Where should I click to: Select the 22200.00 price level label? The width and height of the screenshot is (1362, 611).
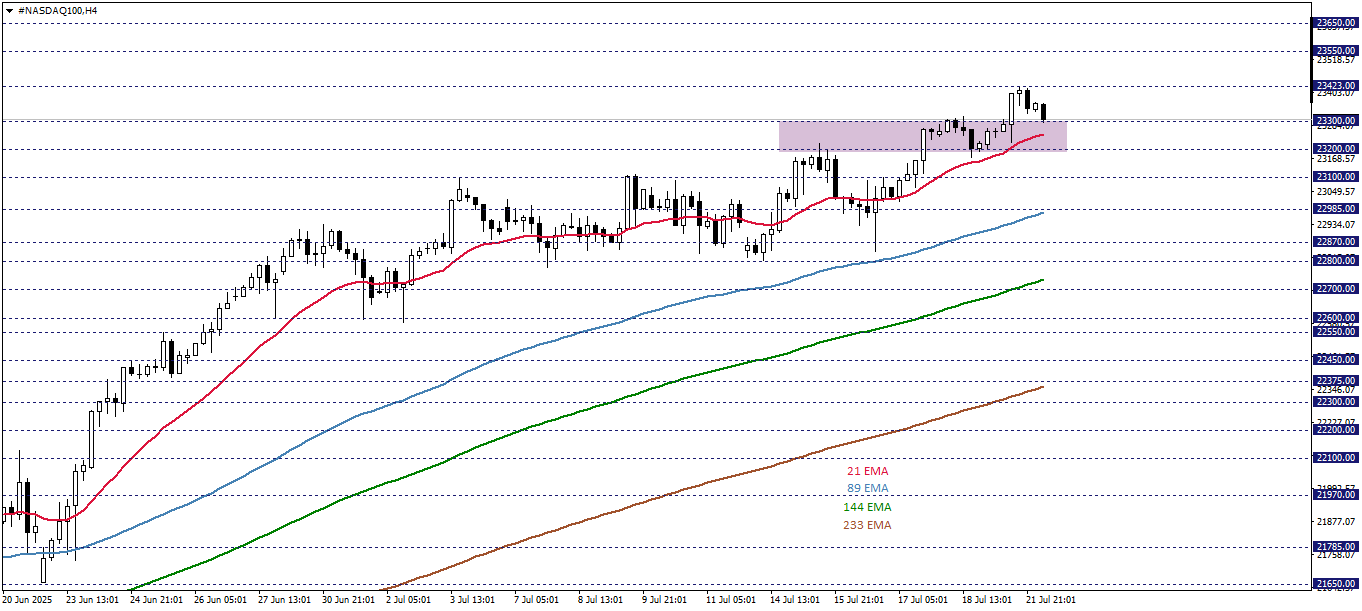click(x=1335, y=430)
